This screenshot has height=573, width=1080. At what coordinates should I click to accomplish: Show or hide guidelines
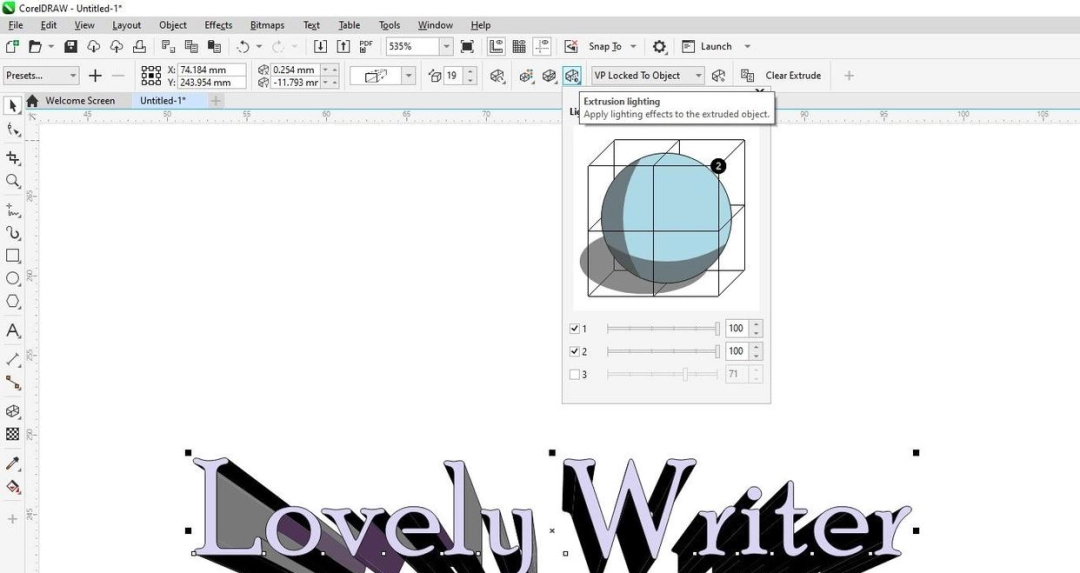(x=543, y=46)
